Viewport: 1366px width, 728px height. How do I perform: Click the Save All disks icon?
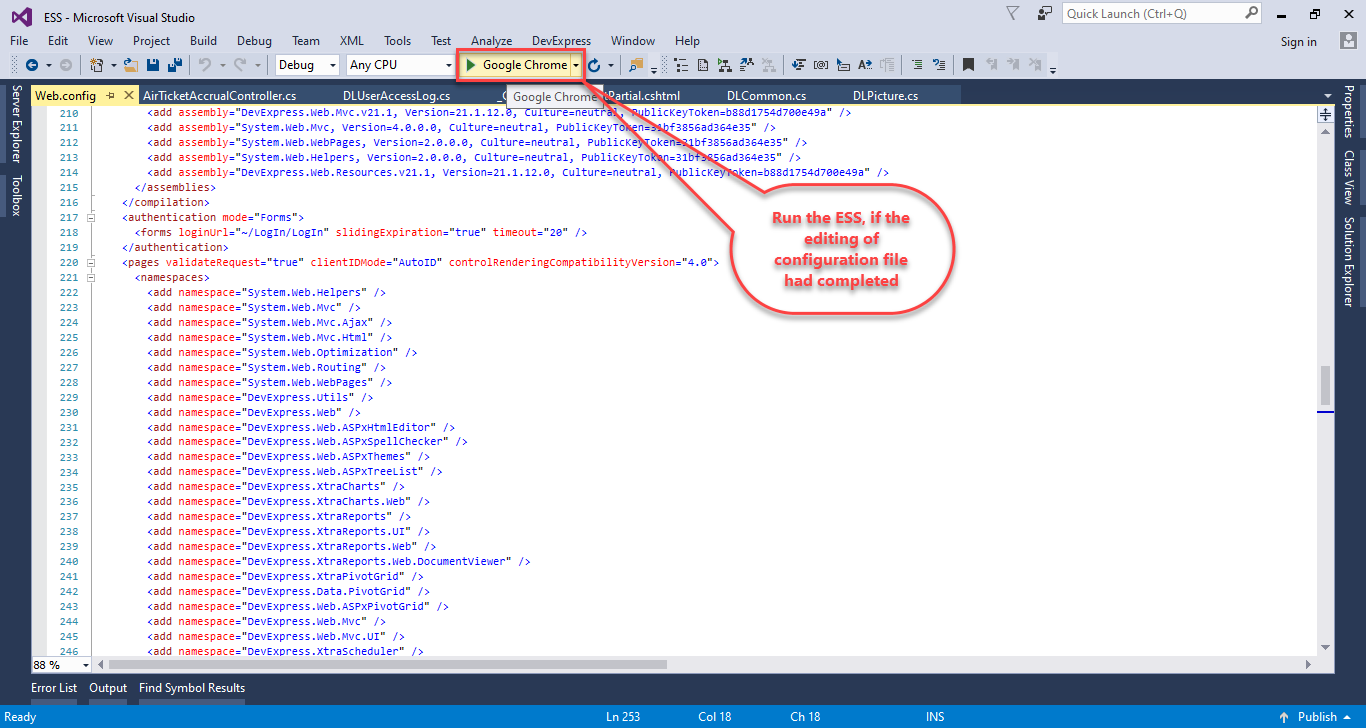(174, 65)
